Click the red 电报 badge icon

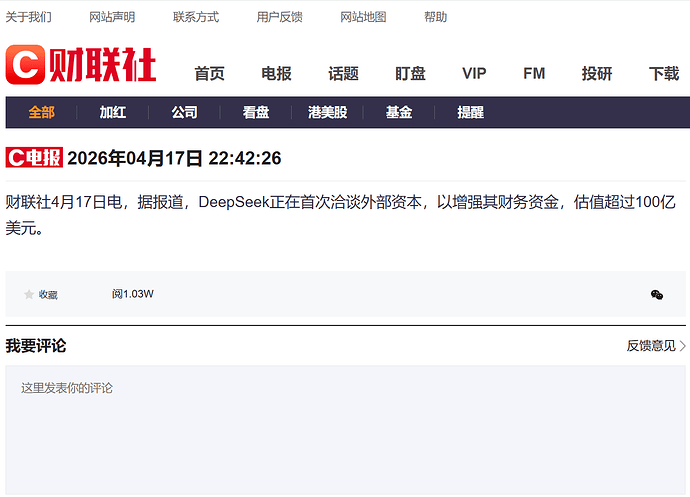coord(34,158)
